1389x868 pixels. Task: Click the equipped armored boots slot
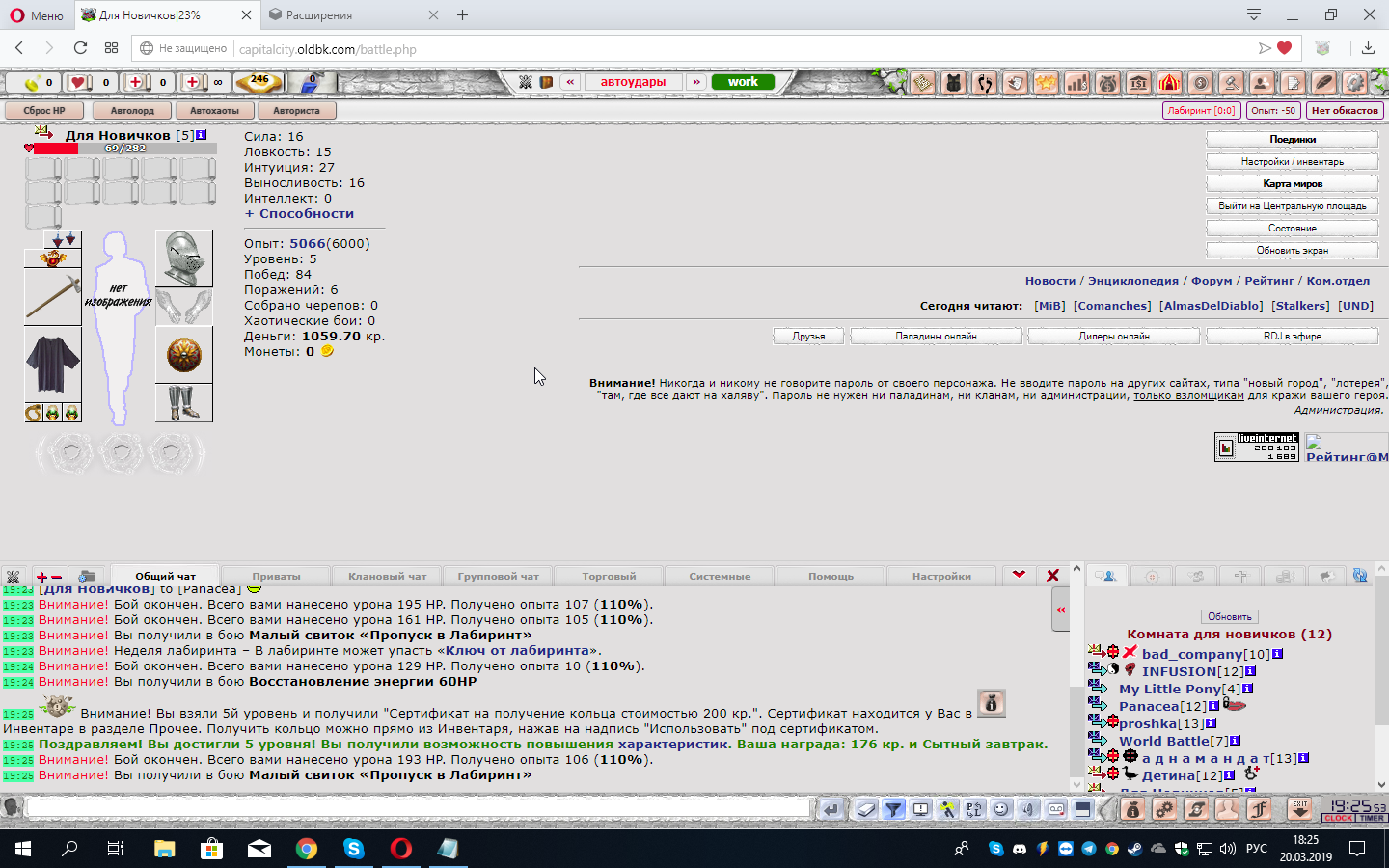[183, 402]
